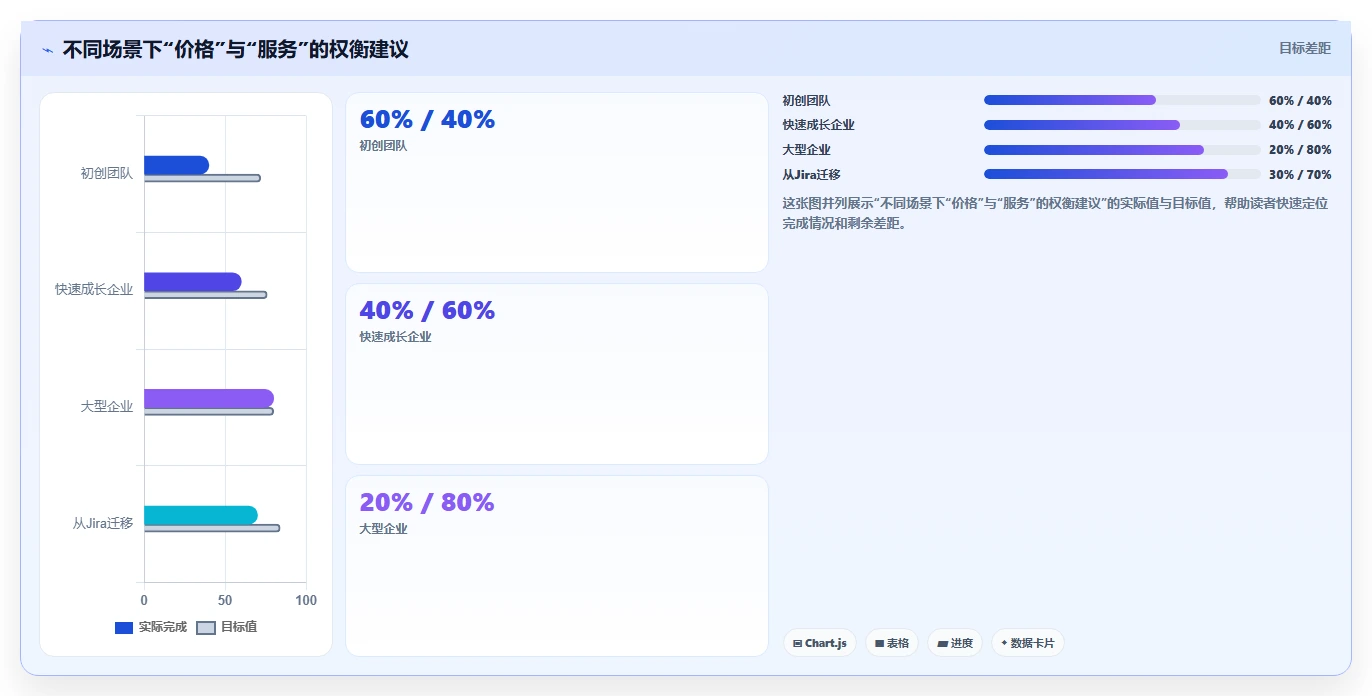
Task: Click the 初创团队 label in progress list
Action: pyautogui.click(x=807, y=100)
